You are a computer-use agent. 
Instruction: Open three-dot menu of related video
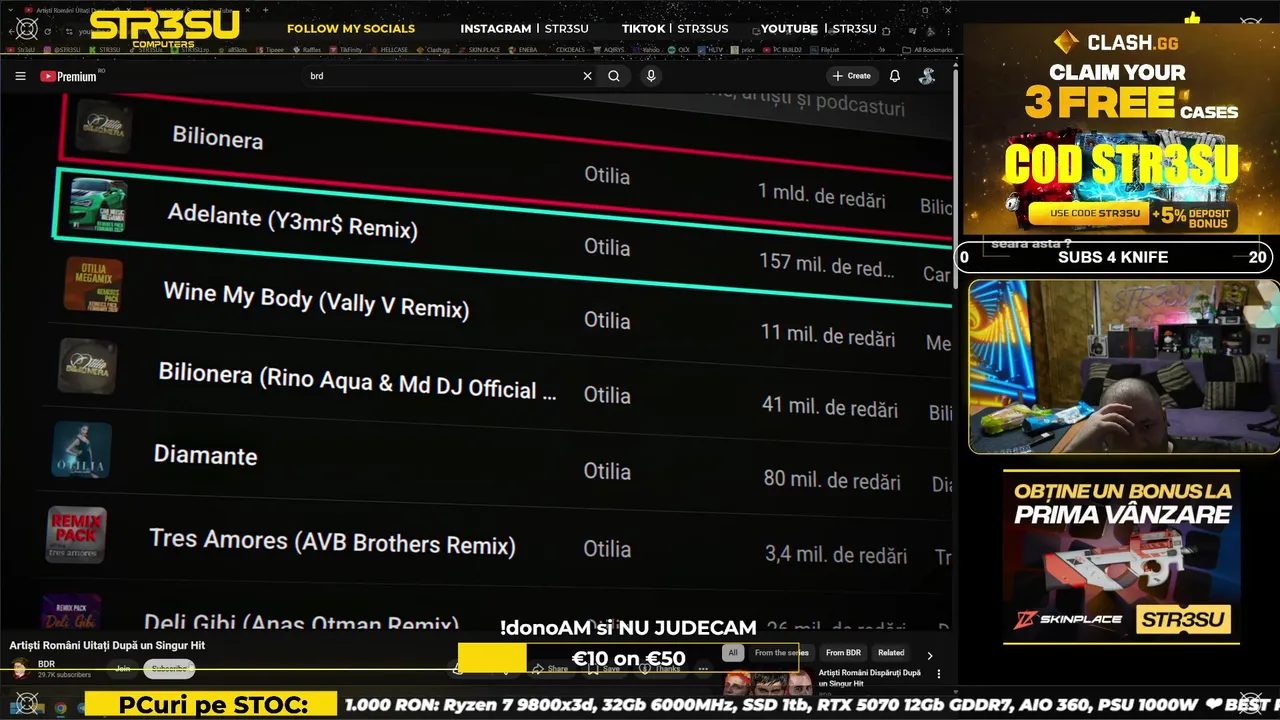click(x=938, y=674)
